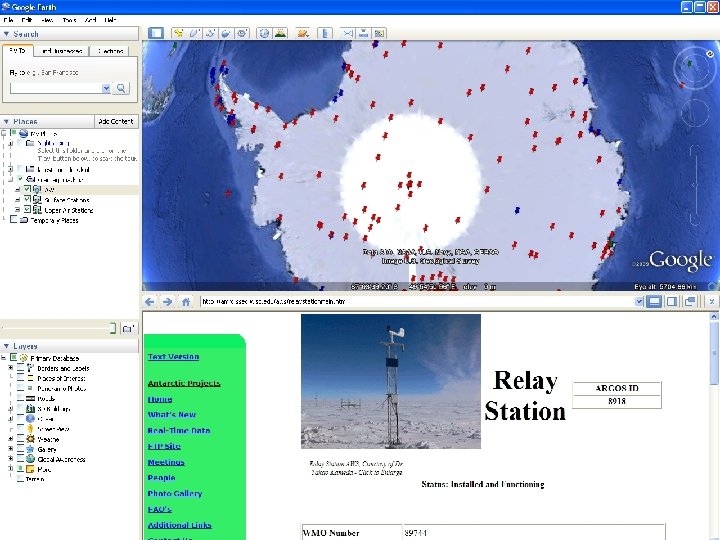The width and height of the screenshot is (720, 540).
Task: Click the Weather layer sun icon
Action: pyautogui.click(x=30, y=439)
